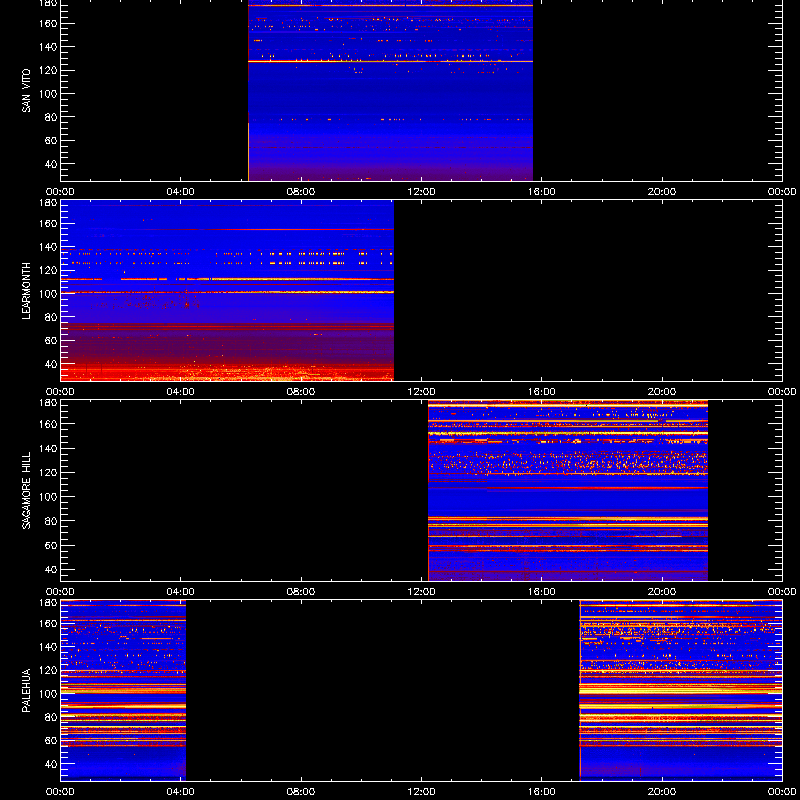Image resolution: width=800 pixels, height=800 pixels.
Task: Click 12:00 time label under San Vito panel
Action: pos(421,192)
